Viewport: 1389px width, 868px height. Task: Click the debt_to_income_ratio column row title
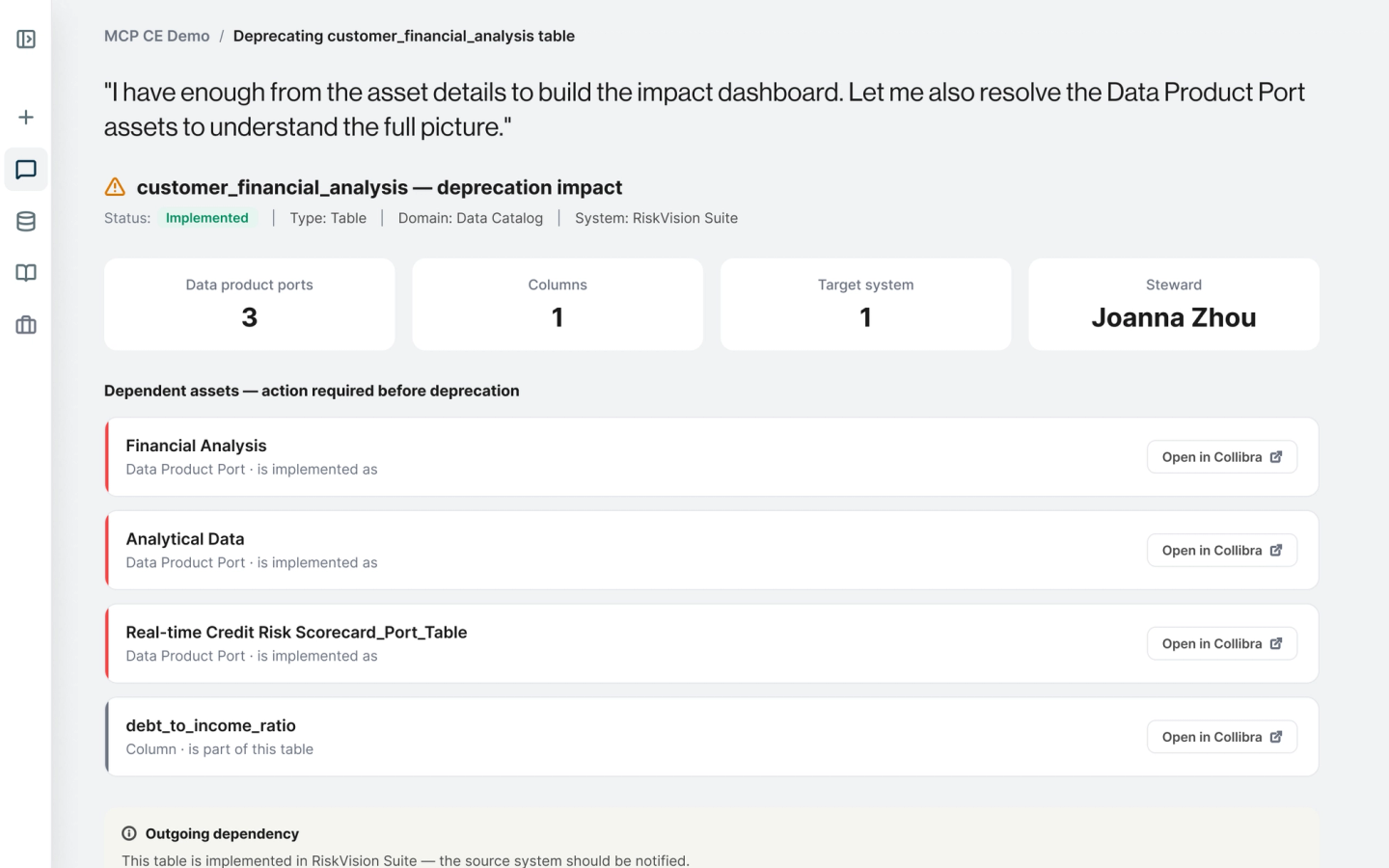click(x=210, y=725)
